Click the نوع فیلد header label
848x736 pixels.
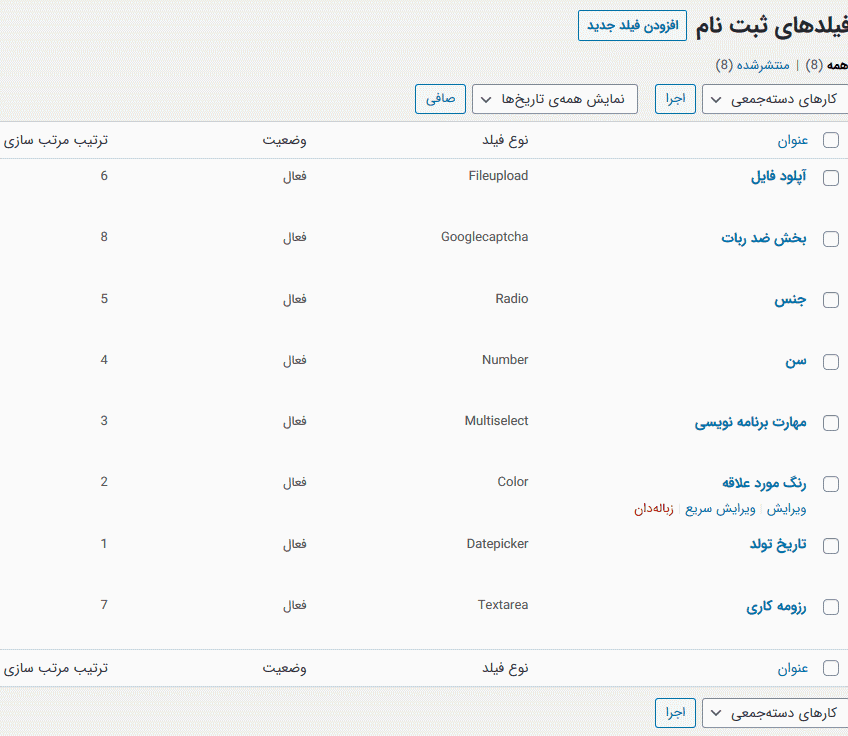click(505, 140)
